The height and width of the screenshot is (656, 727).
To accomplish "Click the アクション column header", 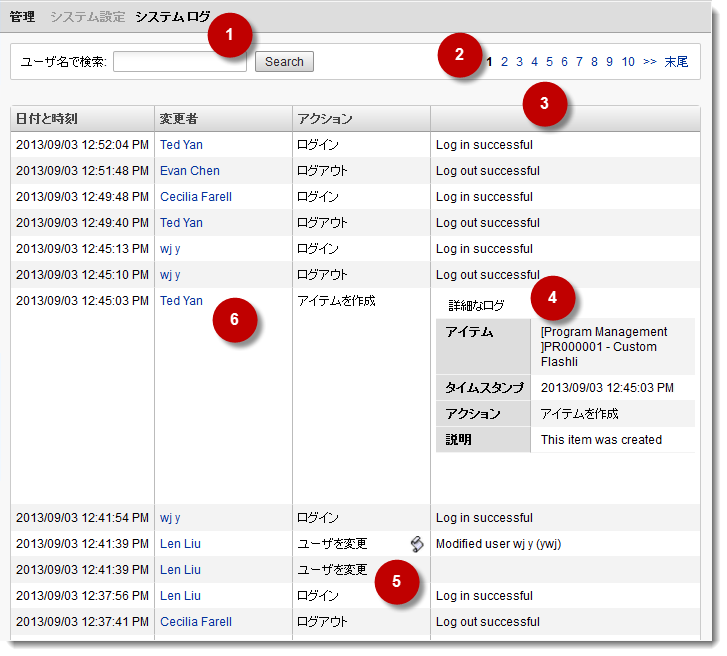I will click(x=362, y=119).
